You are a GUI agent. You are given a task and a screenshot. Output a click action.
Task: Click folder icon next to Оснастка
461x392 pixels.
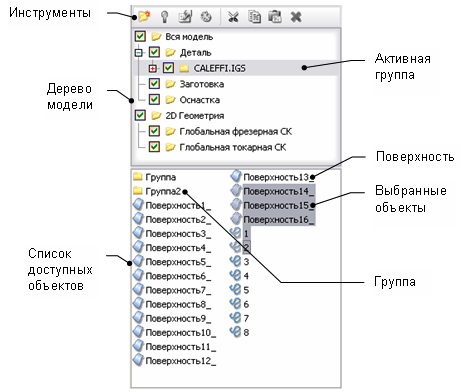coord(170,100)
